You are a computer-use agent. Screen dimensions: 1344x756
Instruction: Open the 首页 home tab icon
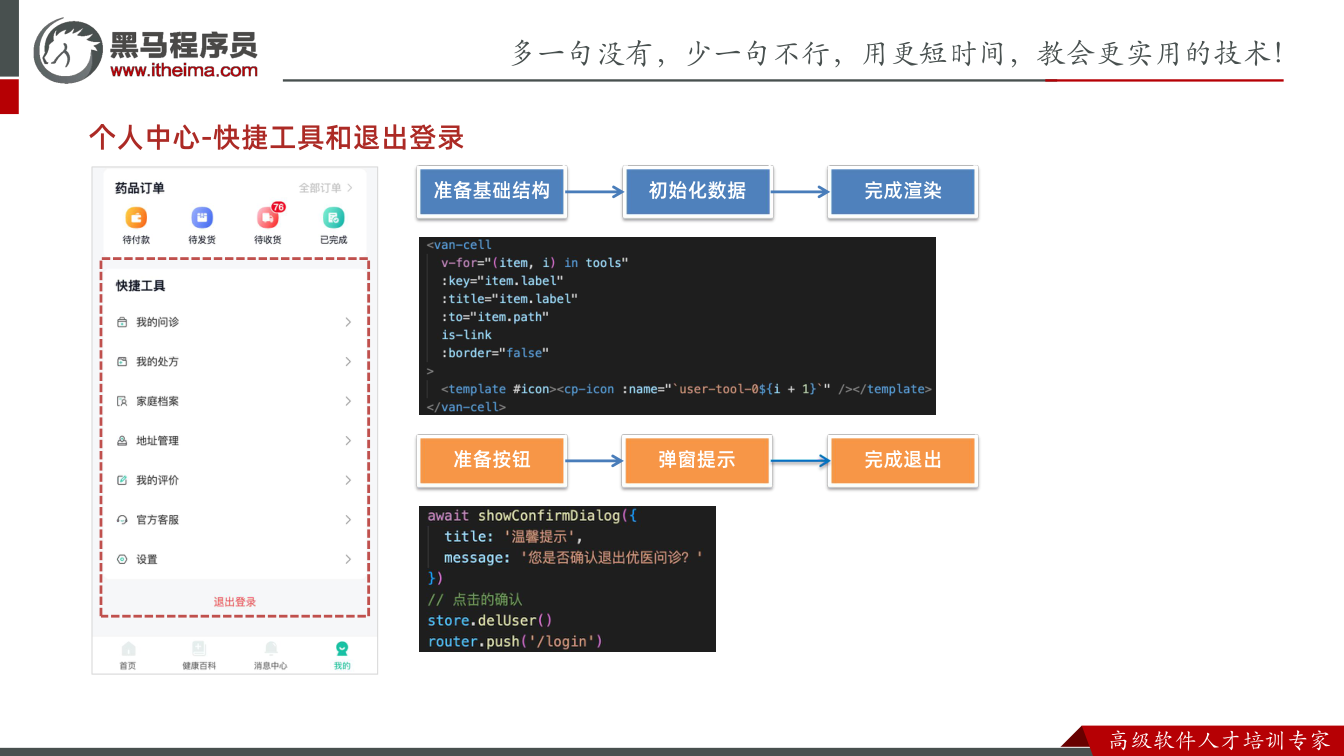click(128, 649)
